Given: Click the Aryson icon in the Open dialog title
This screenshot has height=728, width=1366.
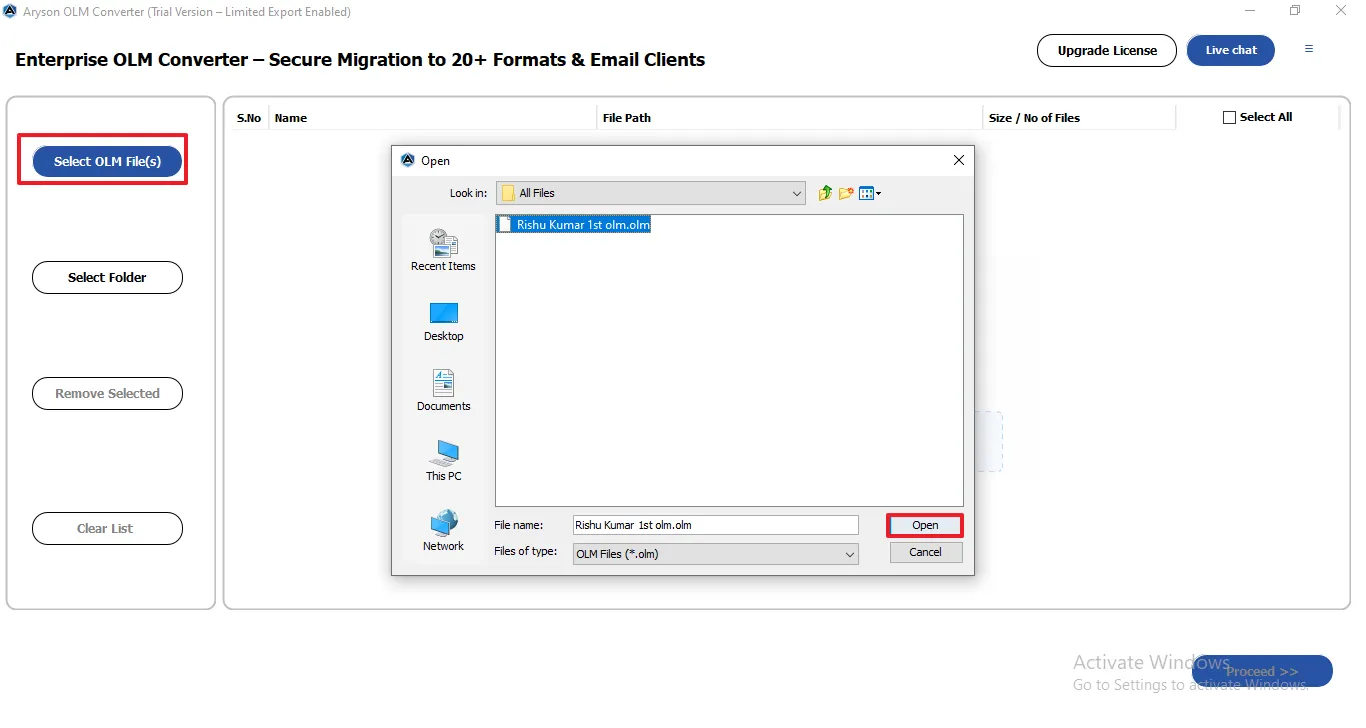Looking at the screenshot, I should click(407, 160).
